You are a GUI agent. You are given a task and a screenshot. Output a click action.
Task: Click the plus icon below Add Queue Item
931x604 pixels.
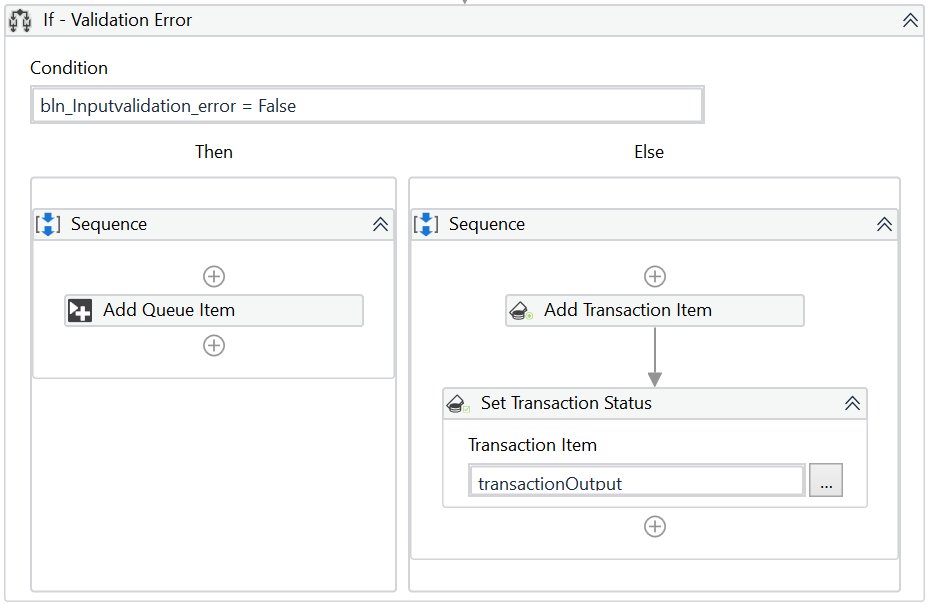click(213, 345)
